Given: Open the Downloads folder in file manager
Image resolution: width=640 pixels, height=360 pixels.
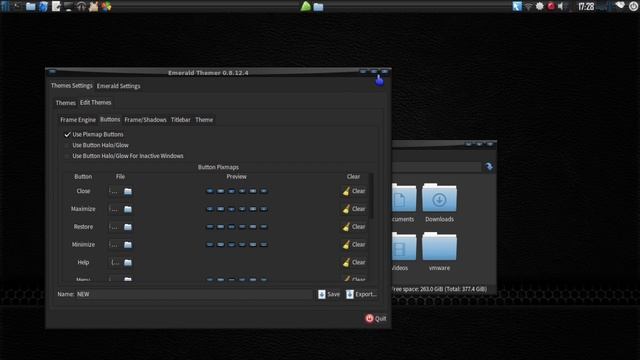Looking at the screenshot, I should tap(439, 202).
